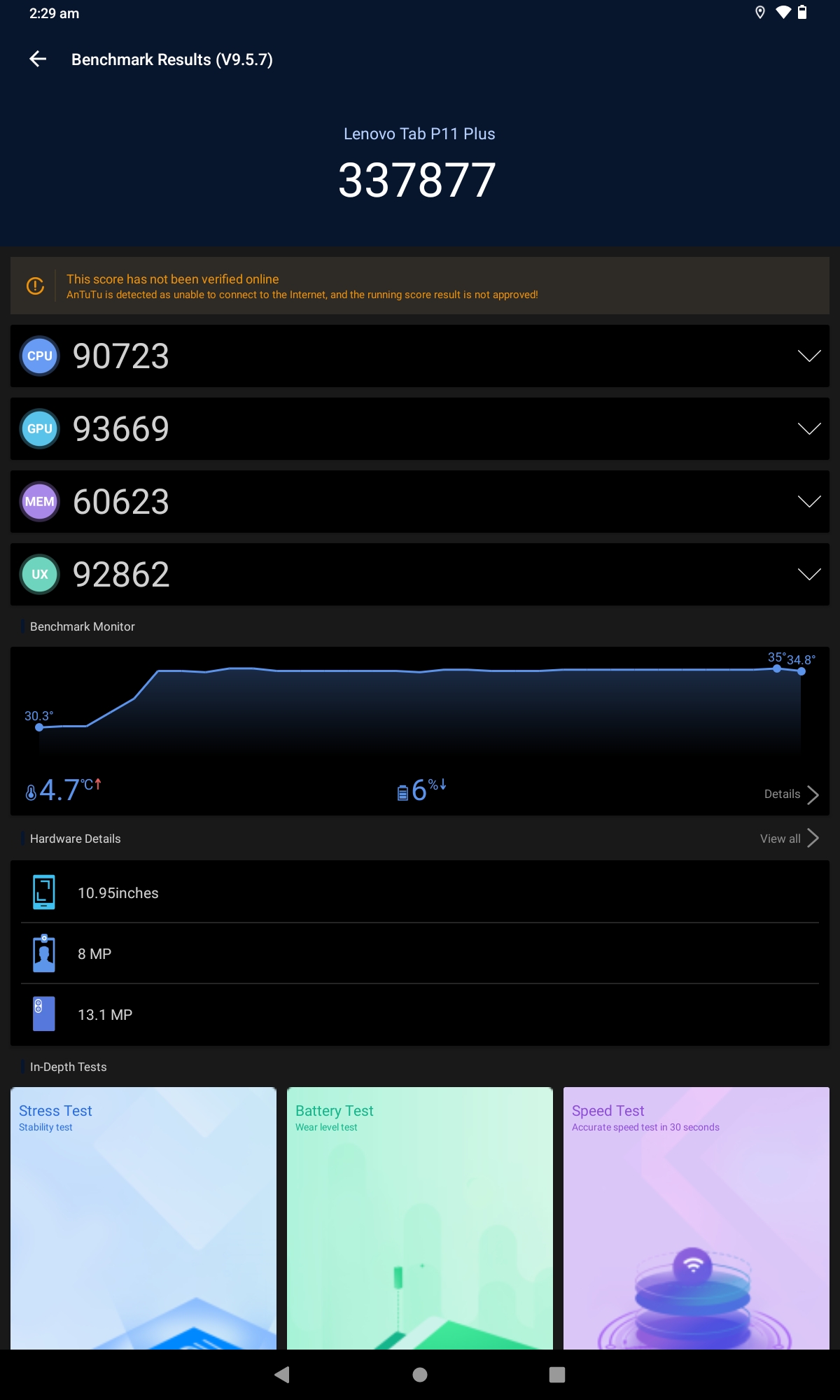
Task: Tap the MEM score badge icon
Action: 40,502
